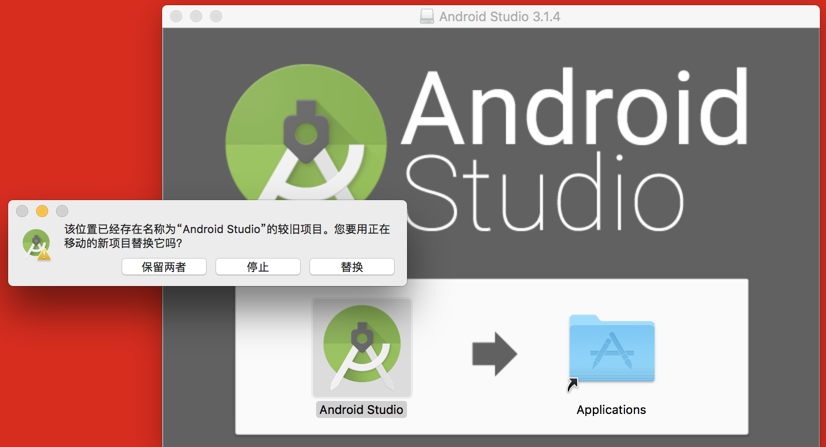Click Android Studio warning icon in dialog
Screen dimensions: 826x447
tap(36, 244)
